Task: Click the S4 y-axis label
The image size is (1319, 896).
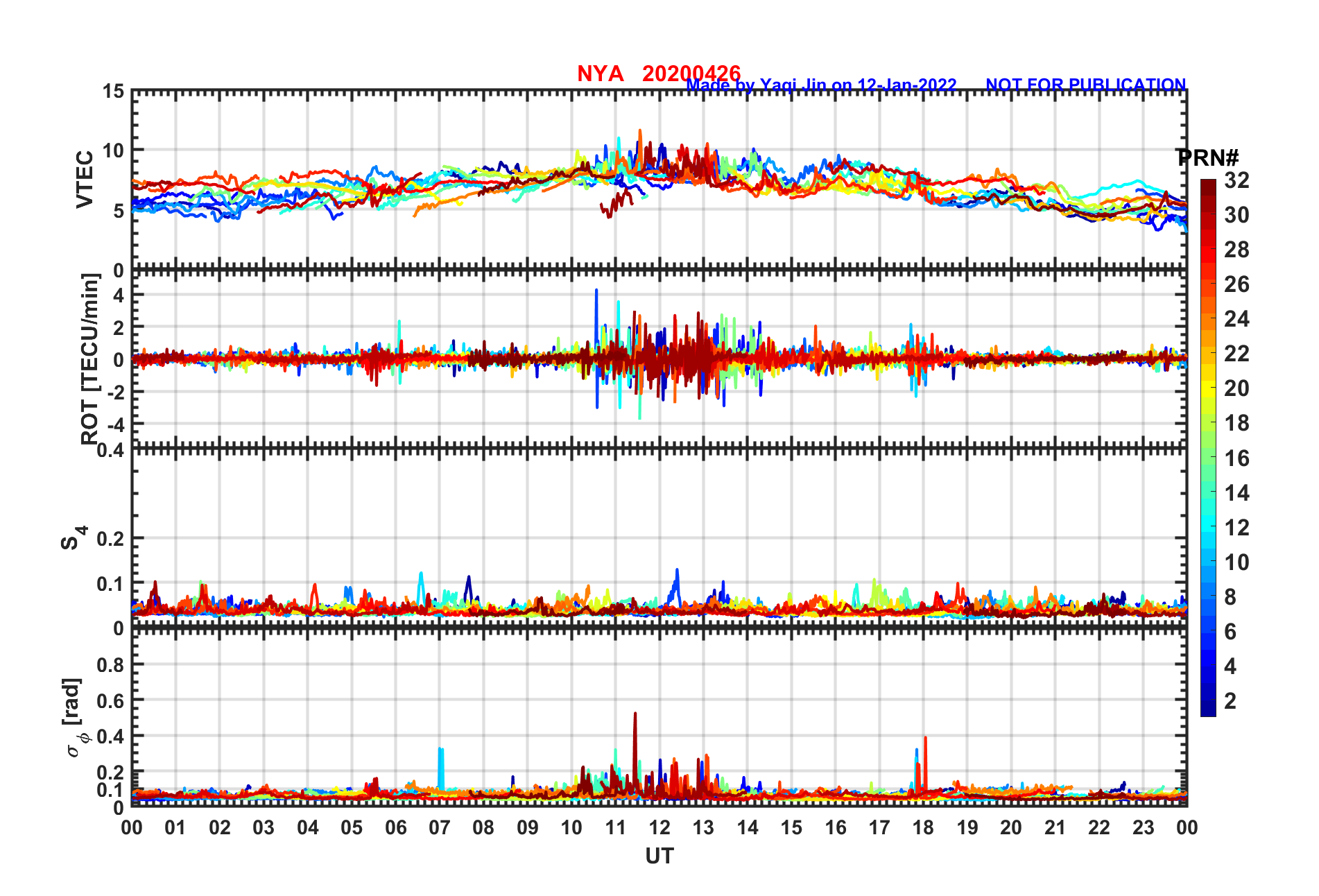Action: 74,537
